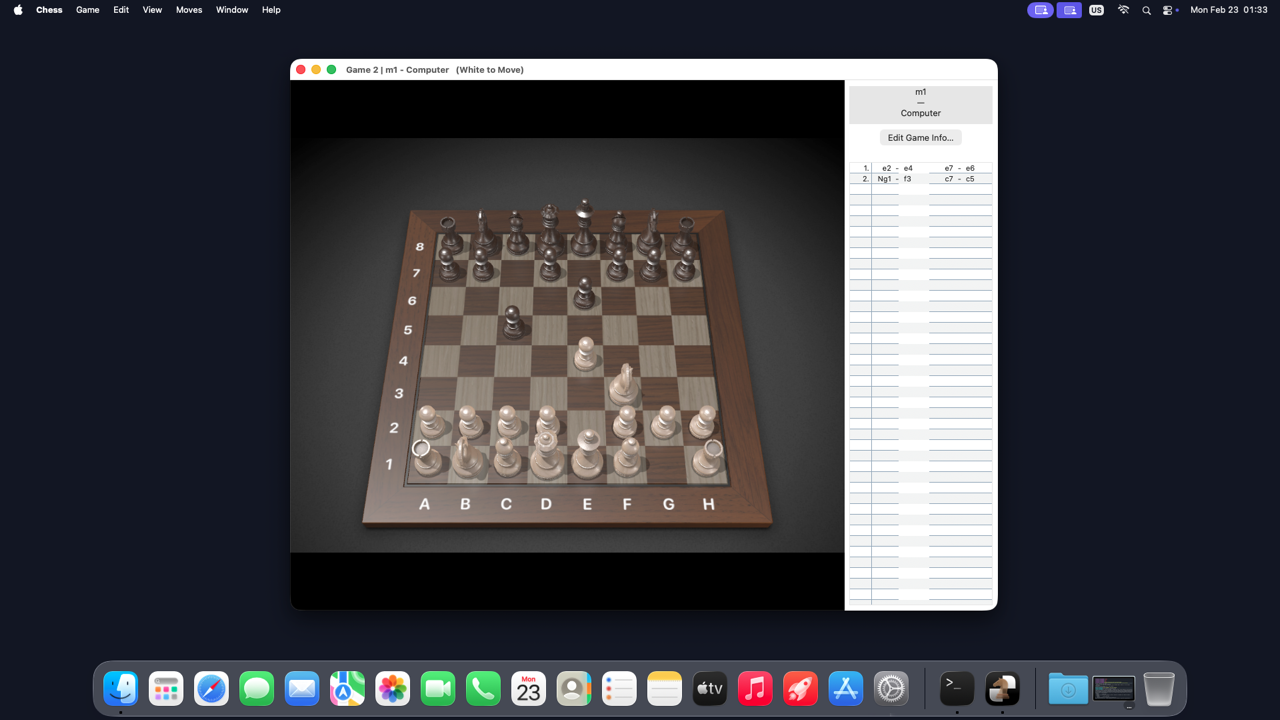Open Control Center in menu bar

pos(1168,10)
